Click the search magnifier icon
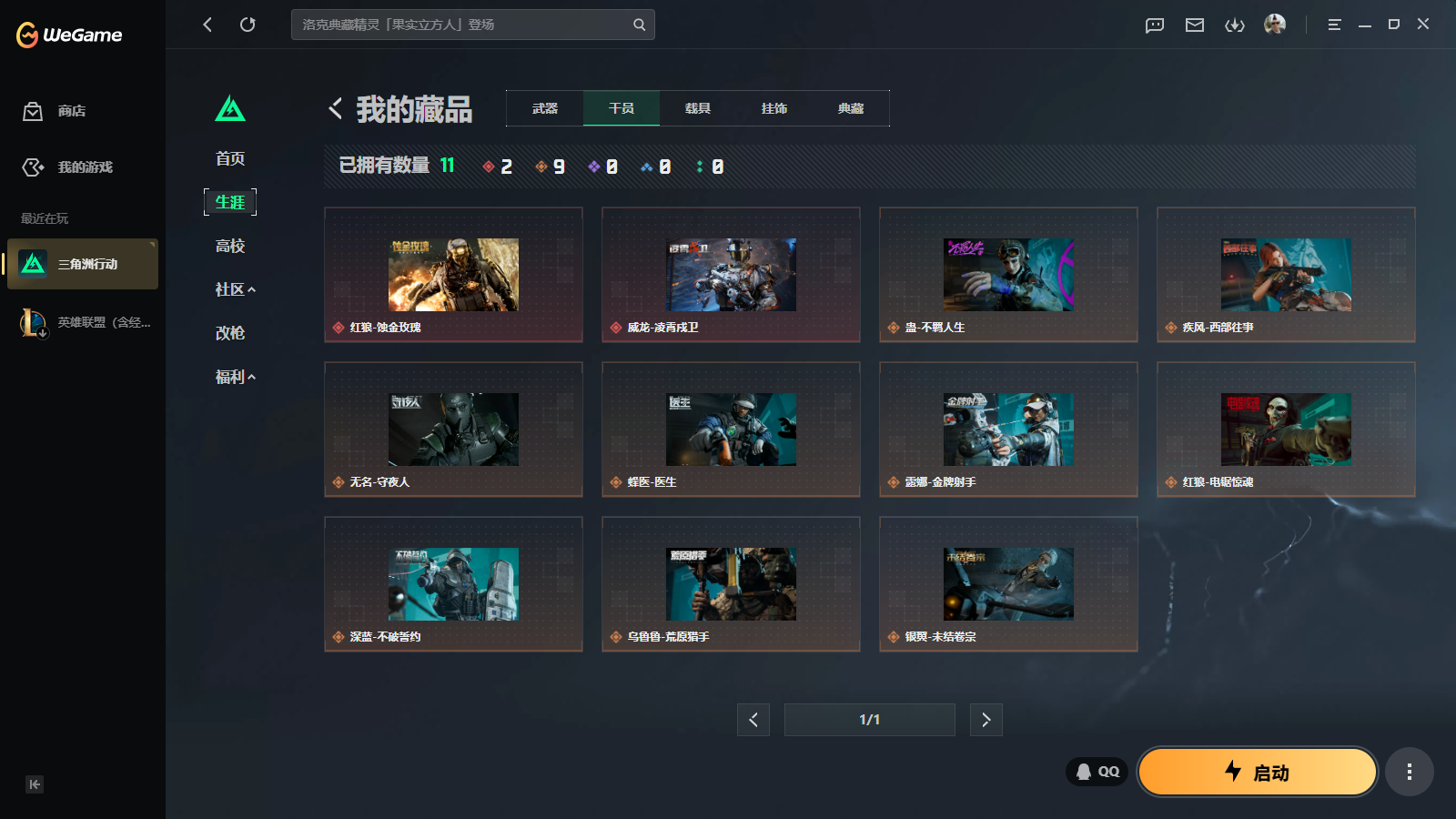Screen dimensions: 1456x819 click(640, 25)
